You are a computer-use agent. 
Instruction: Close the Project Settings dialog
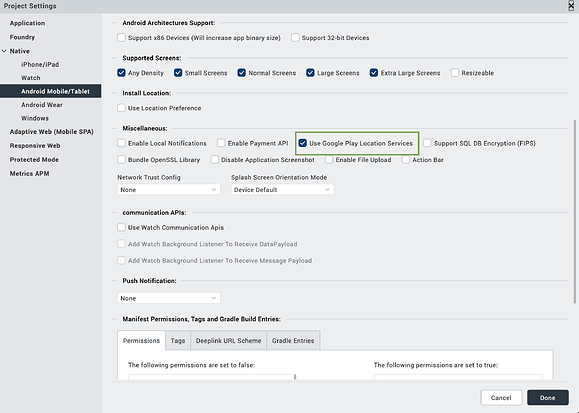tap(571, 6)
